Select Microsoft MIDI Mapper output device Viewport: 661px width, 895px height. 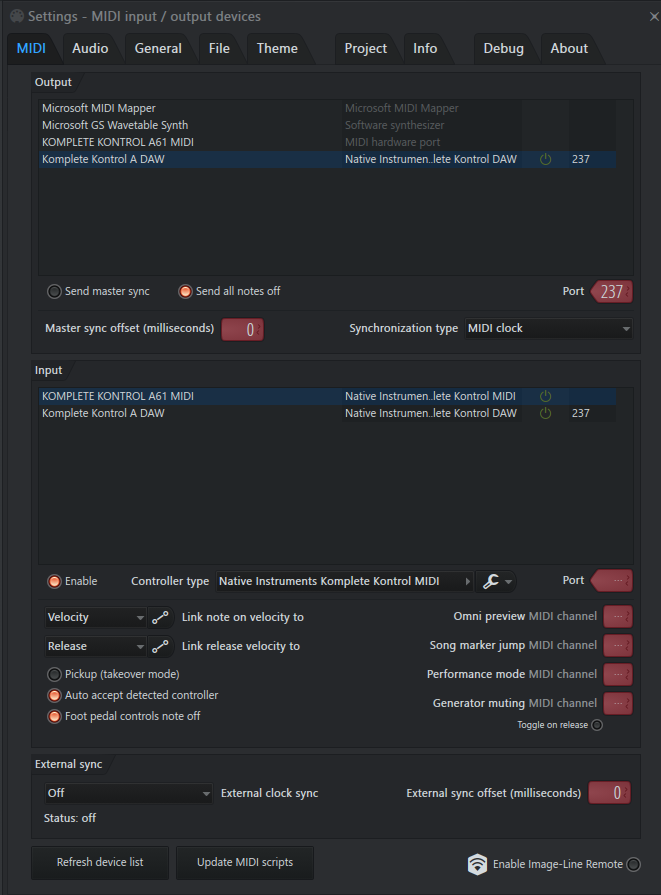328,108
